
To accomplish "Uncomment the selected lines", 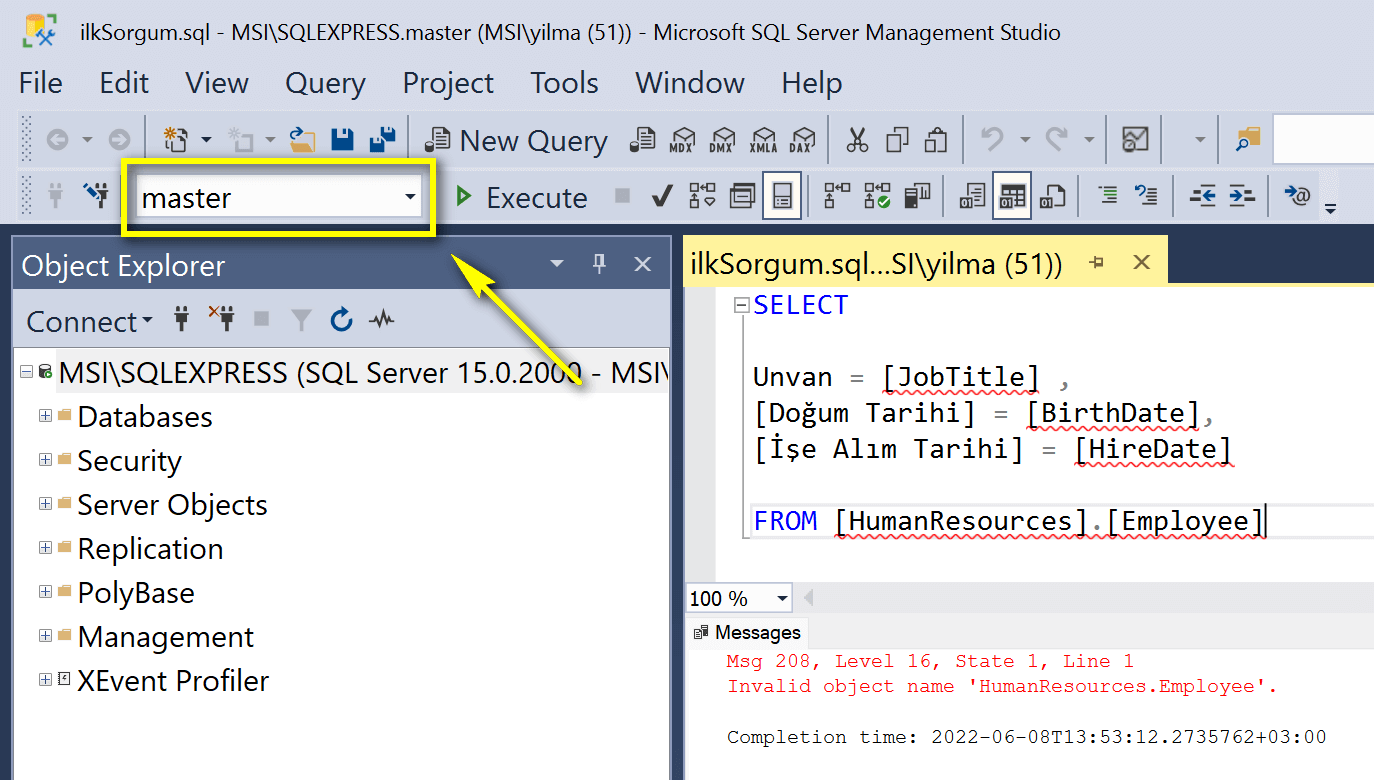I will (1146, 196).
